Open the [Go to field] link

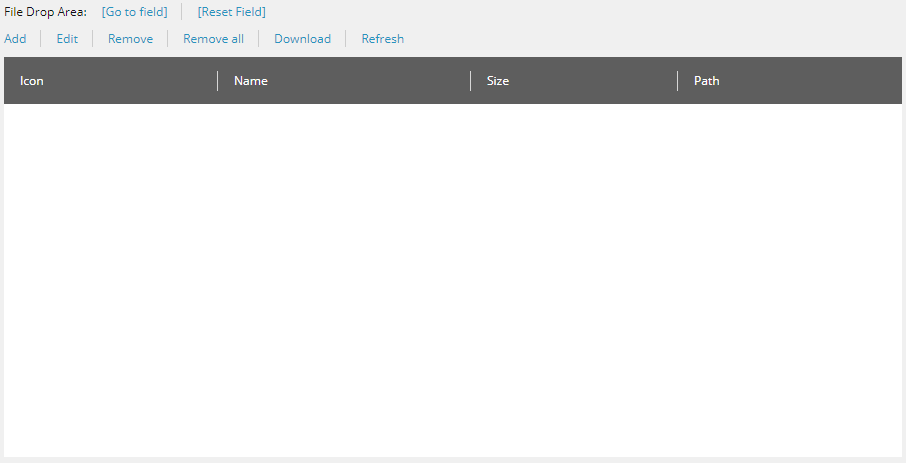point(134,12)
